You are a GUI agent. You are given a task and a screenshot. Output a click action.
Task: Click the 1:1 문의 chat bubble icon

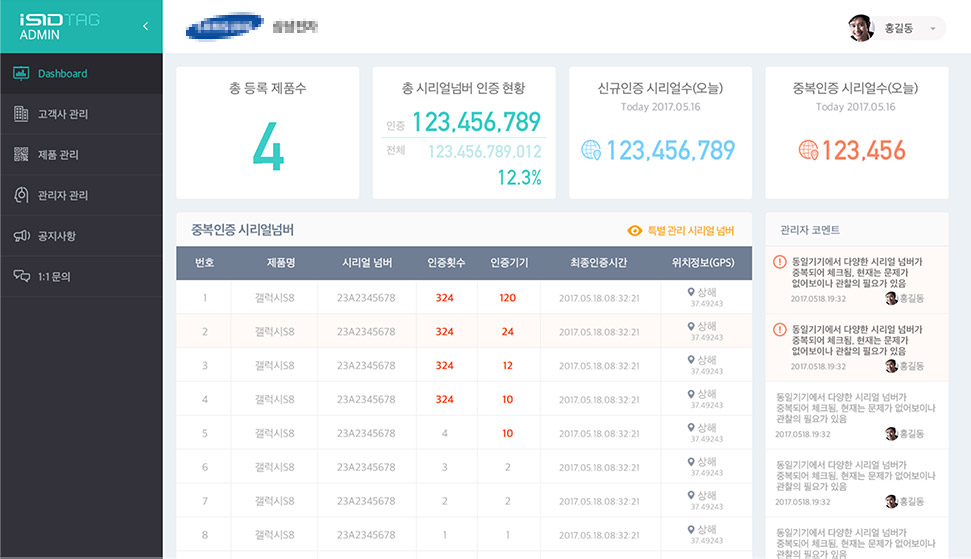(x=20, y=276)
